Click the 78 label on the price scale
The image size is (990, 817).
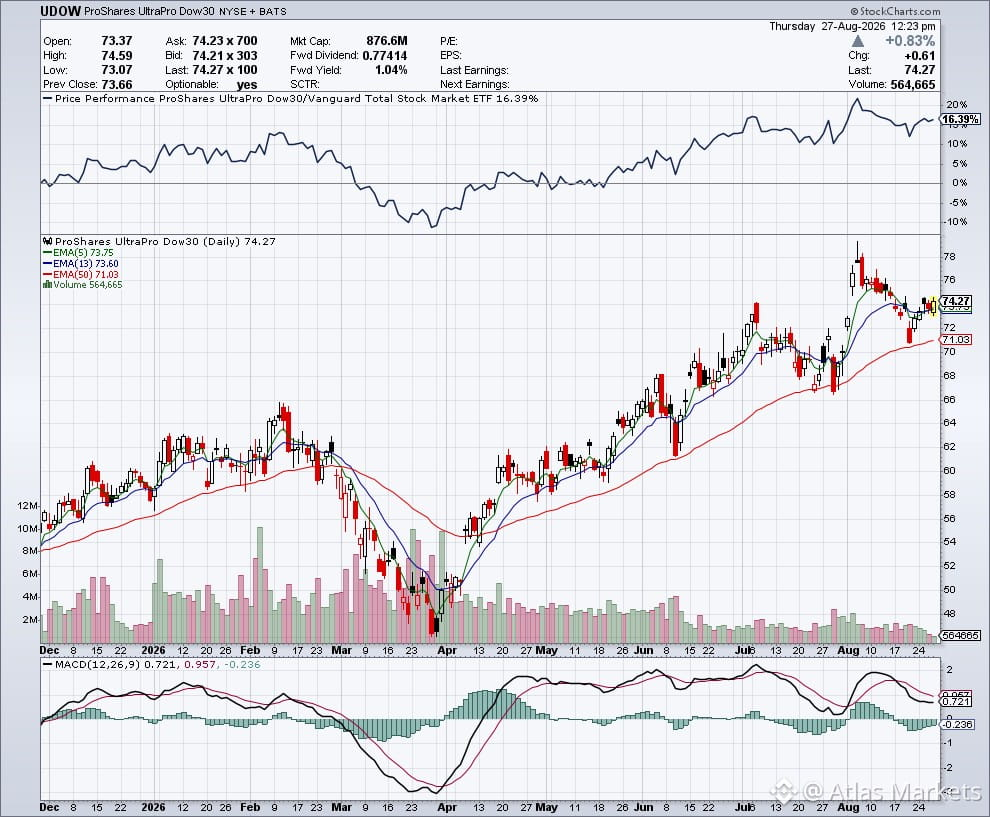point(949,257)
